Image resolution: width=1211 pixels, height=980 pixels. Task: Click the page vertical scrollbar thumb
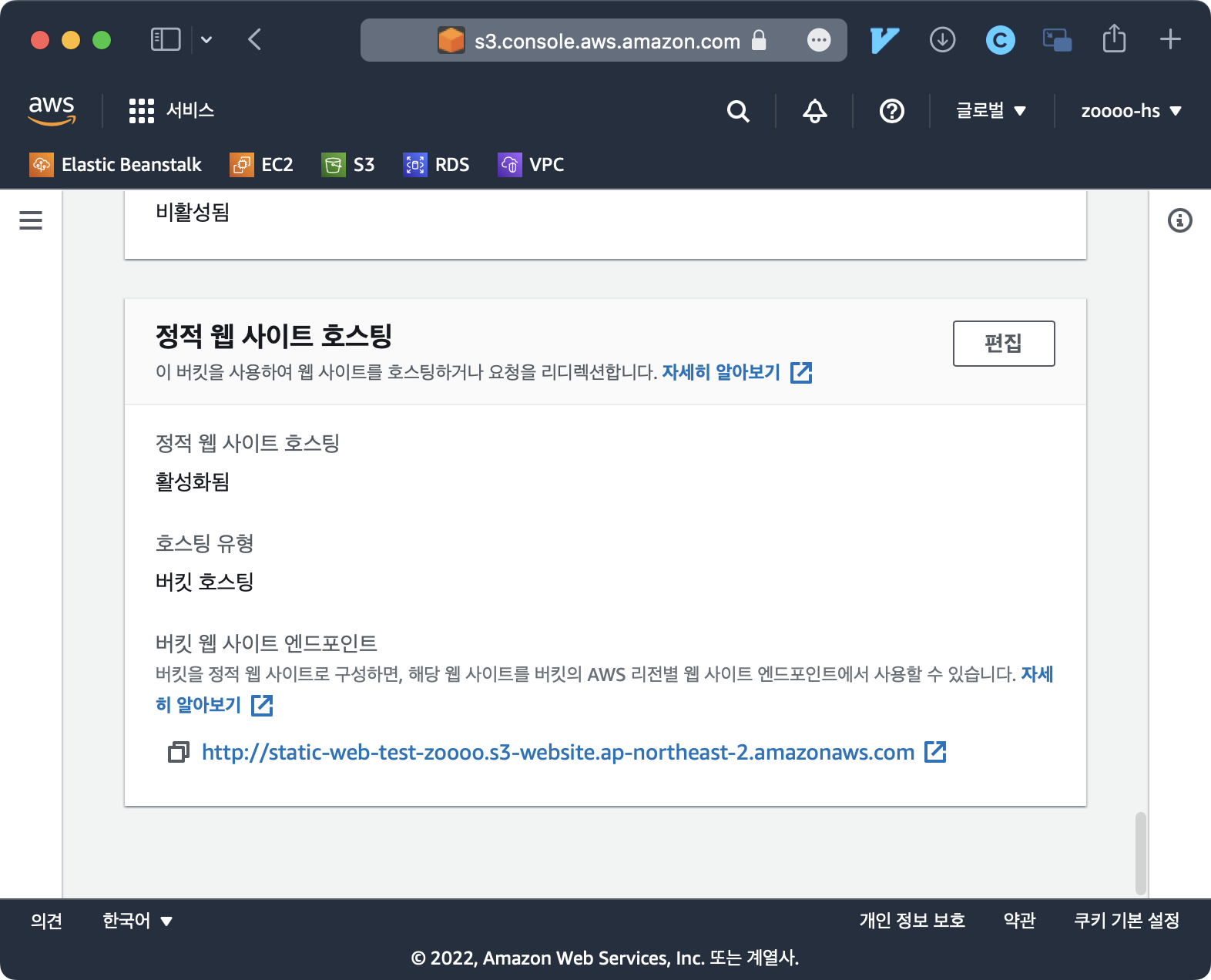(1141, 853)
